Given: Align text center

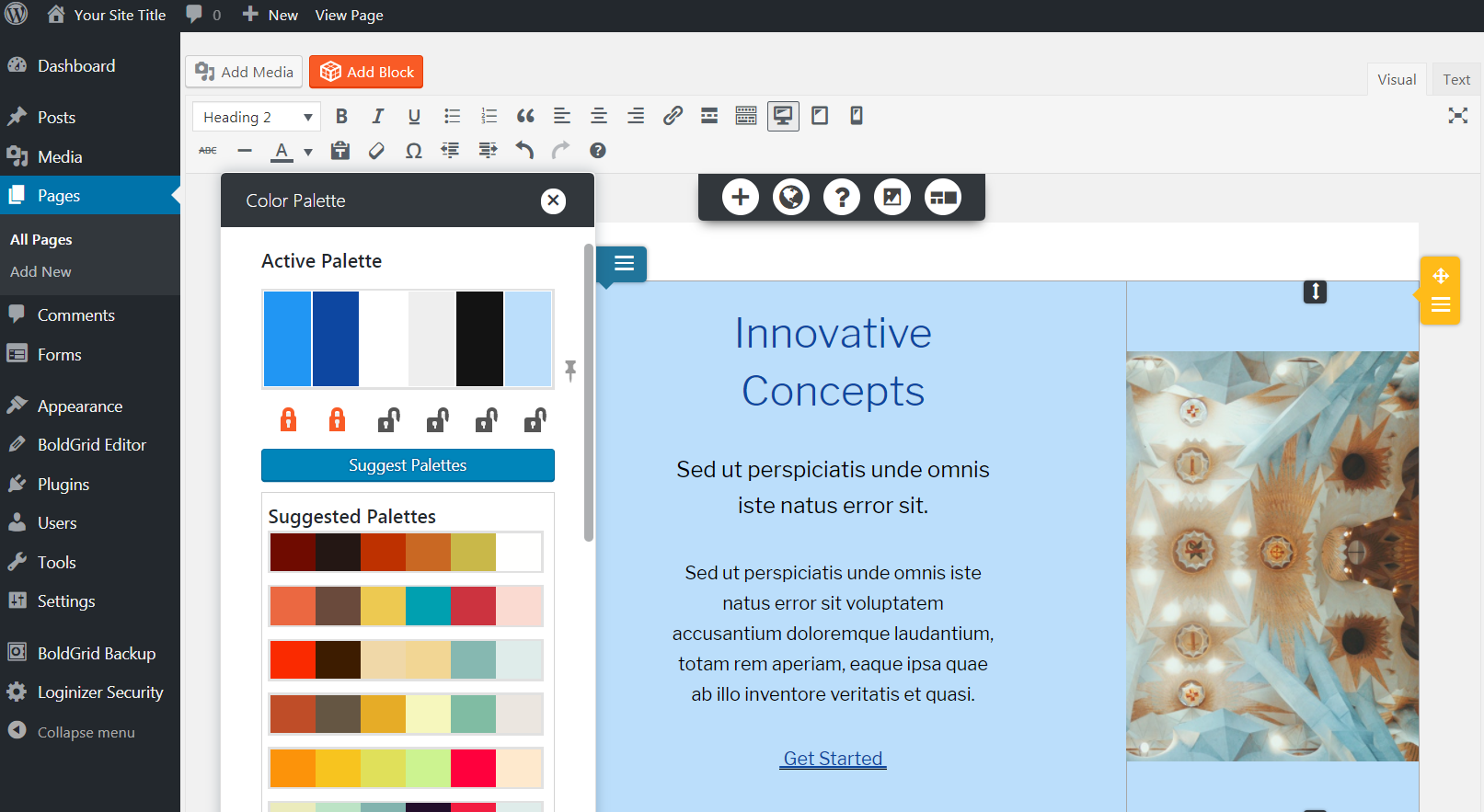Looking at the screenshot, I should coord(599,116).
